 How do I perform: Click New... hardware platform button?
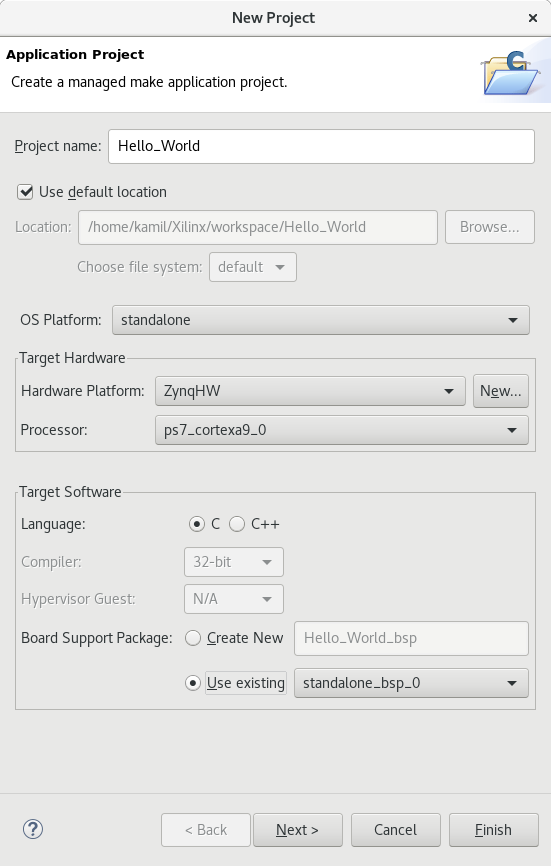tap(501, 391)
